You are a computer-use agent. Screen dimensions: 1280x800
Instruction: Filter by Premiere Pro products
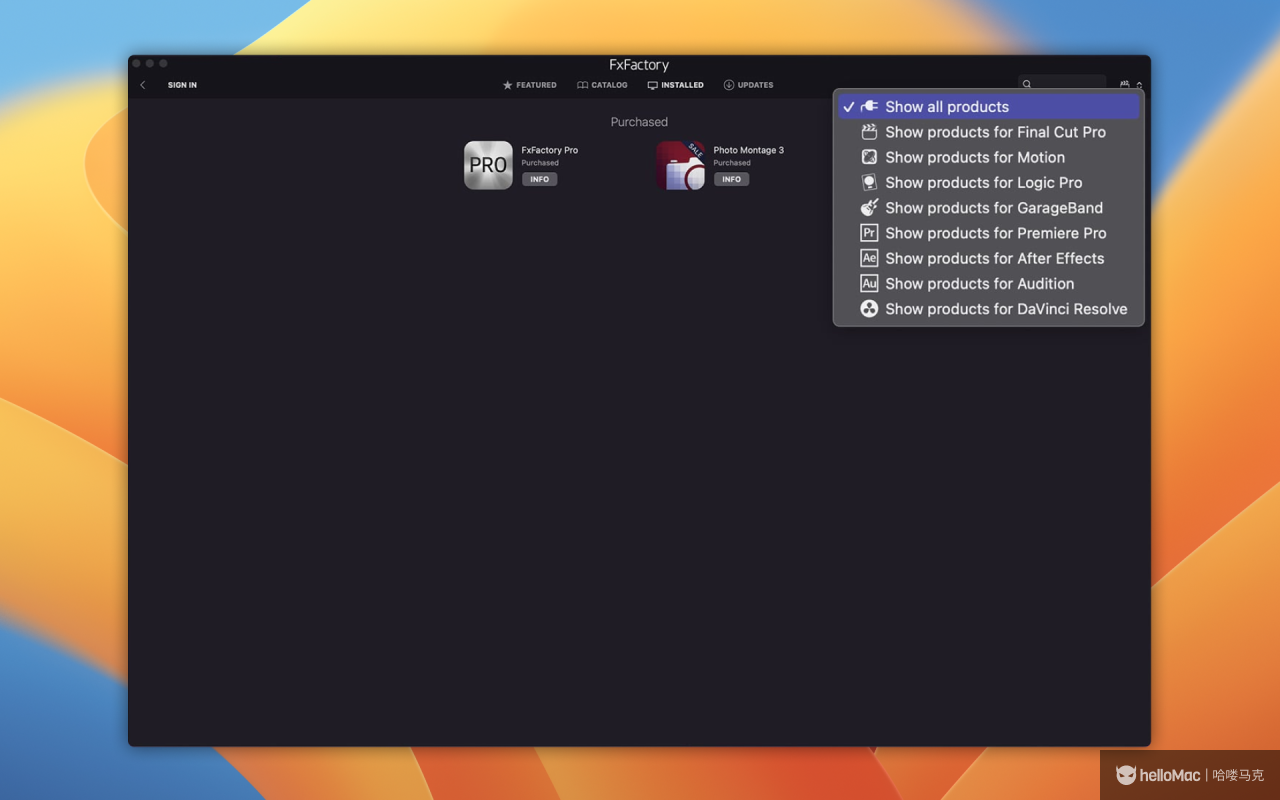[989, 233]
